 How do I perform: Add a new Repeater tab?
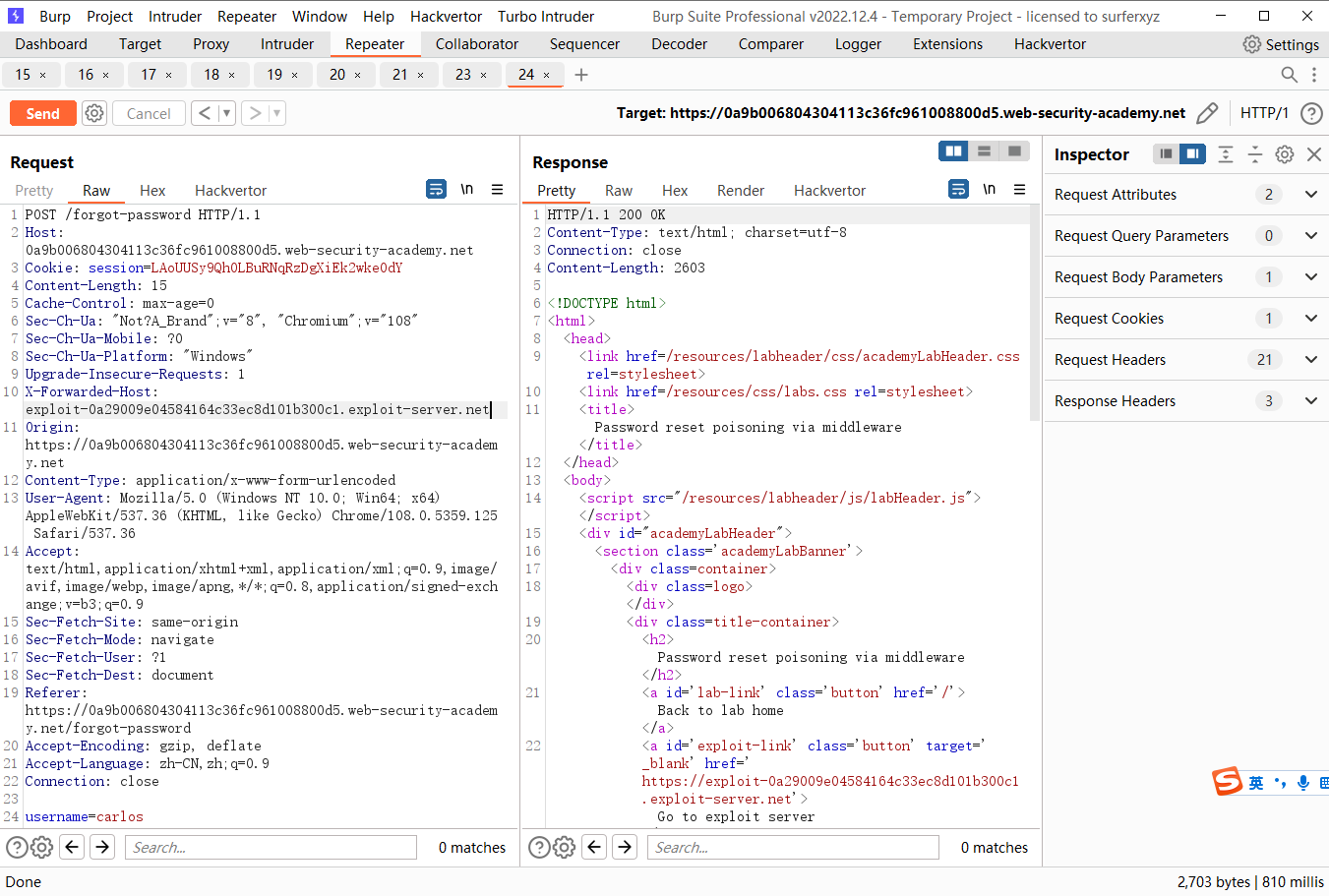(x=581, y=75)
